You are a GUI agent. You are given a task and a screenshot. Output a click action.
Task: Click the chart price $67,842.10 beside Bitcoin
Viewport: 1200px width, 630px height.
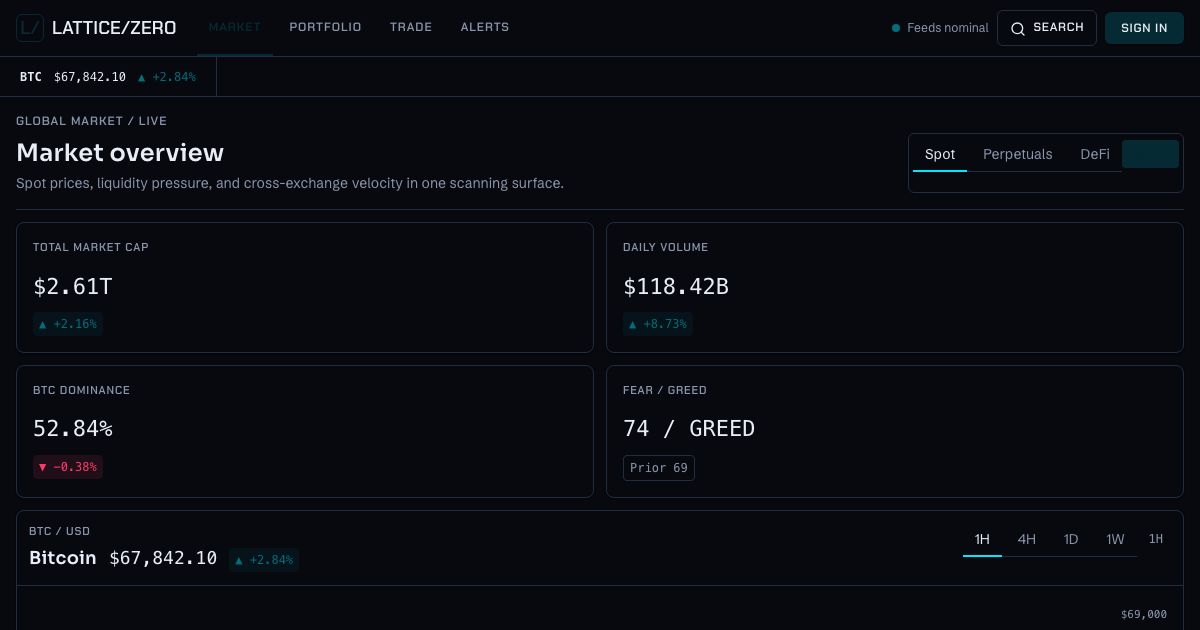tap(163, 558)
